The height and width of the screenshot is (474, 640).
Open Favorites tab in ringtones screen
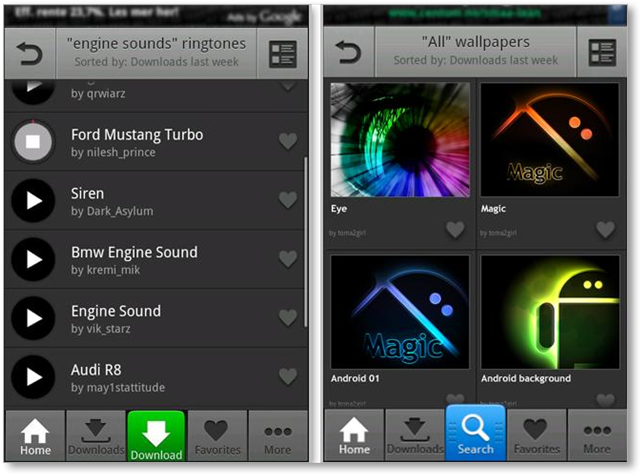point(217,436)
